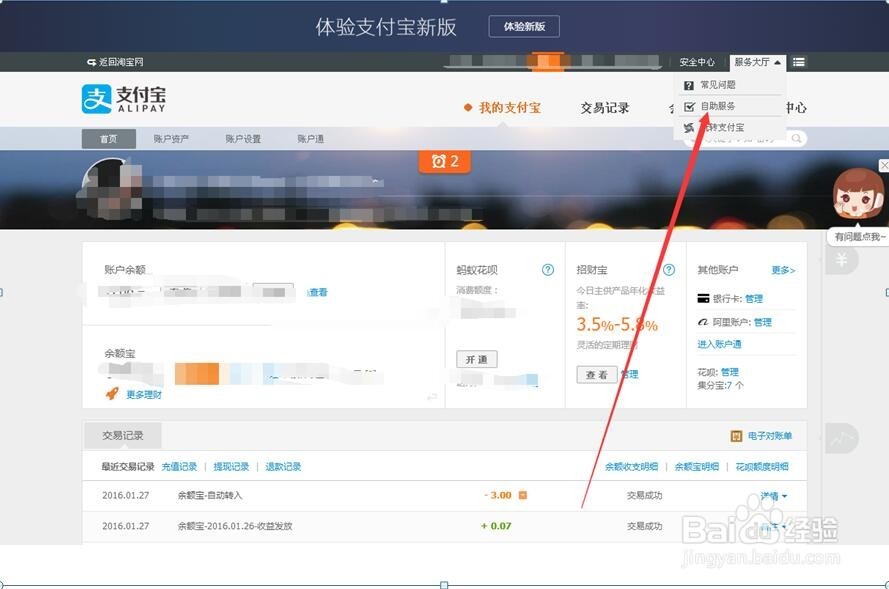Click 管理 next to 花呗
Viewport: 889px width, 589px height.
[730, 372]
